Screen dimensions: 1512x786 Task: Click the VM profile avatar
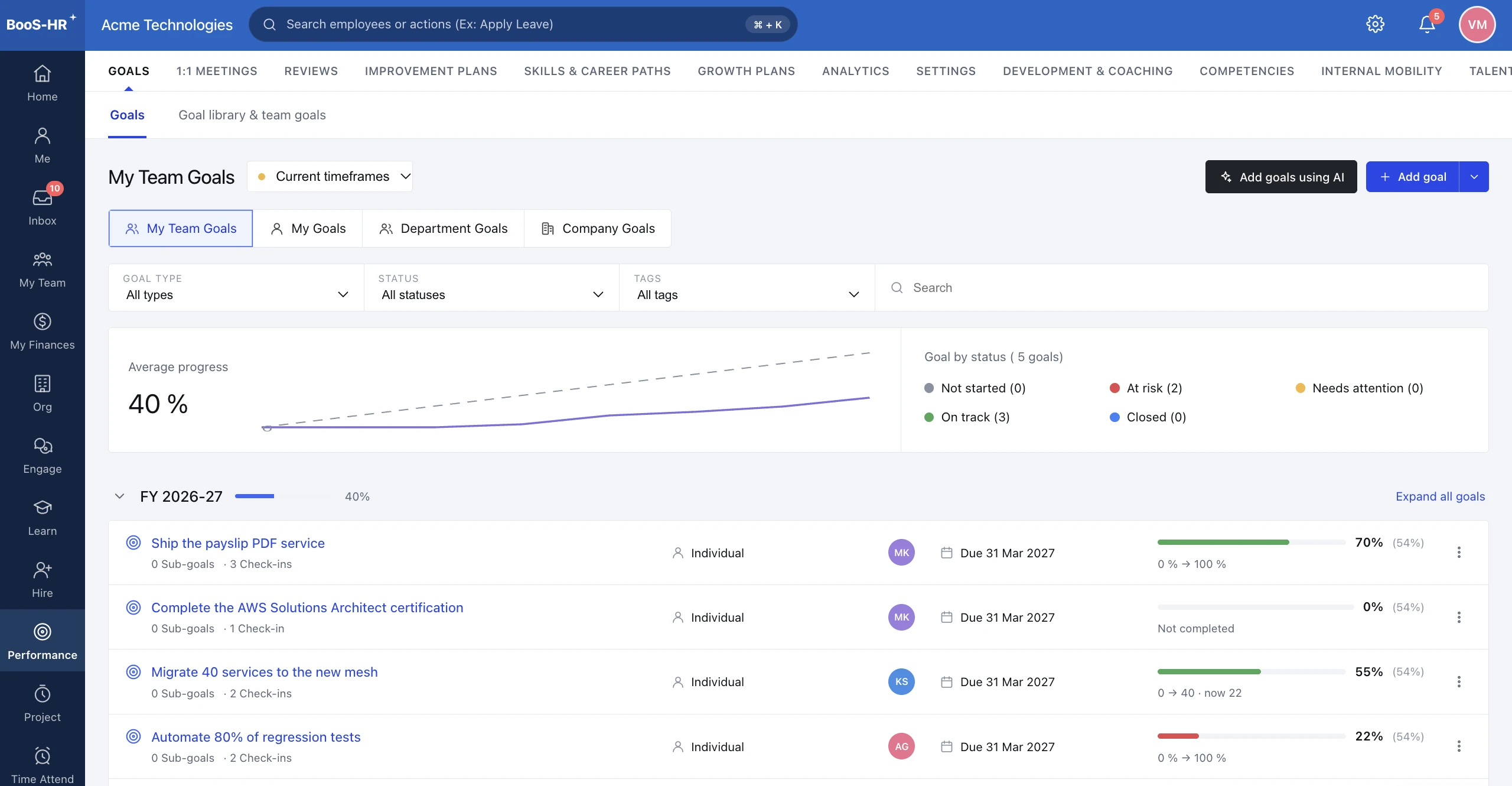point(1477,24)
